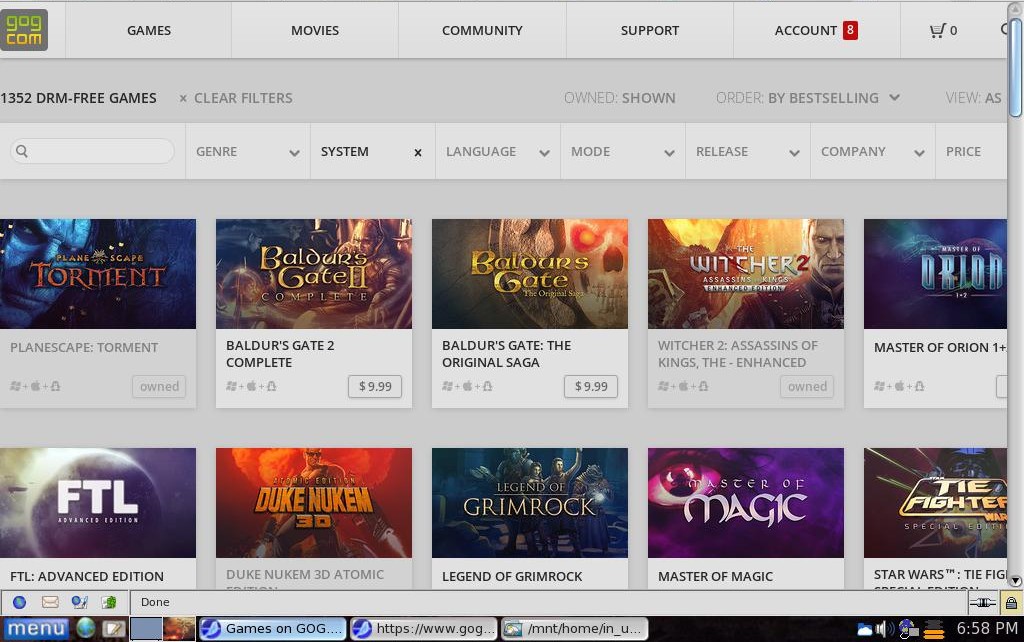This screenshot has height=642, width=1024.
Task: Open the COMMUNITY menu
Action: (x=482, y=30)
